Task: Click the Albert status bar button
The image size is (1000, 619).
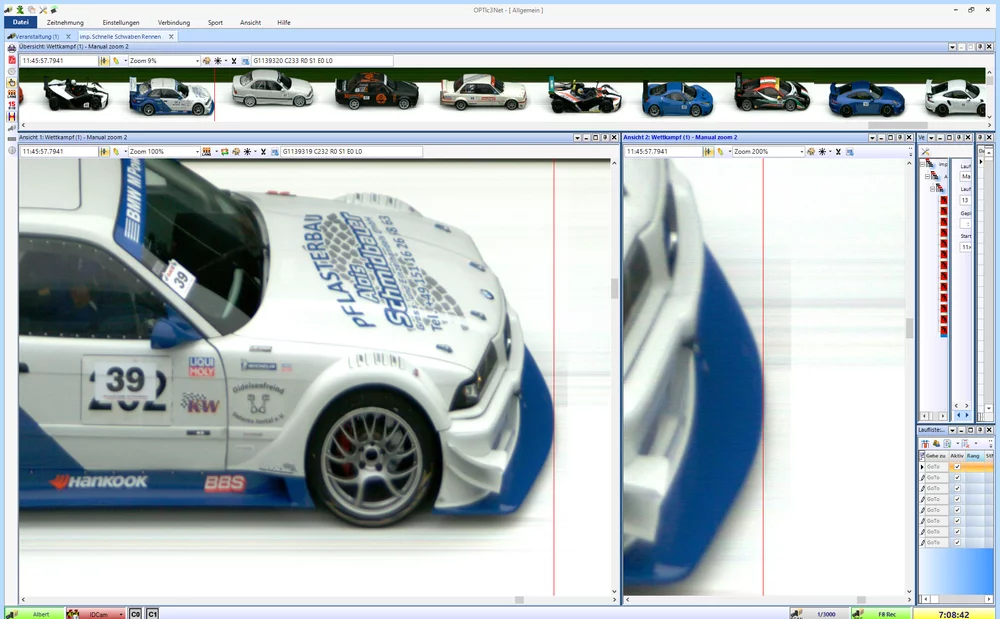Action: [x=34, y=614]
